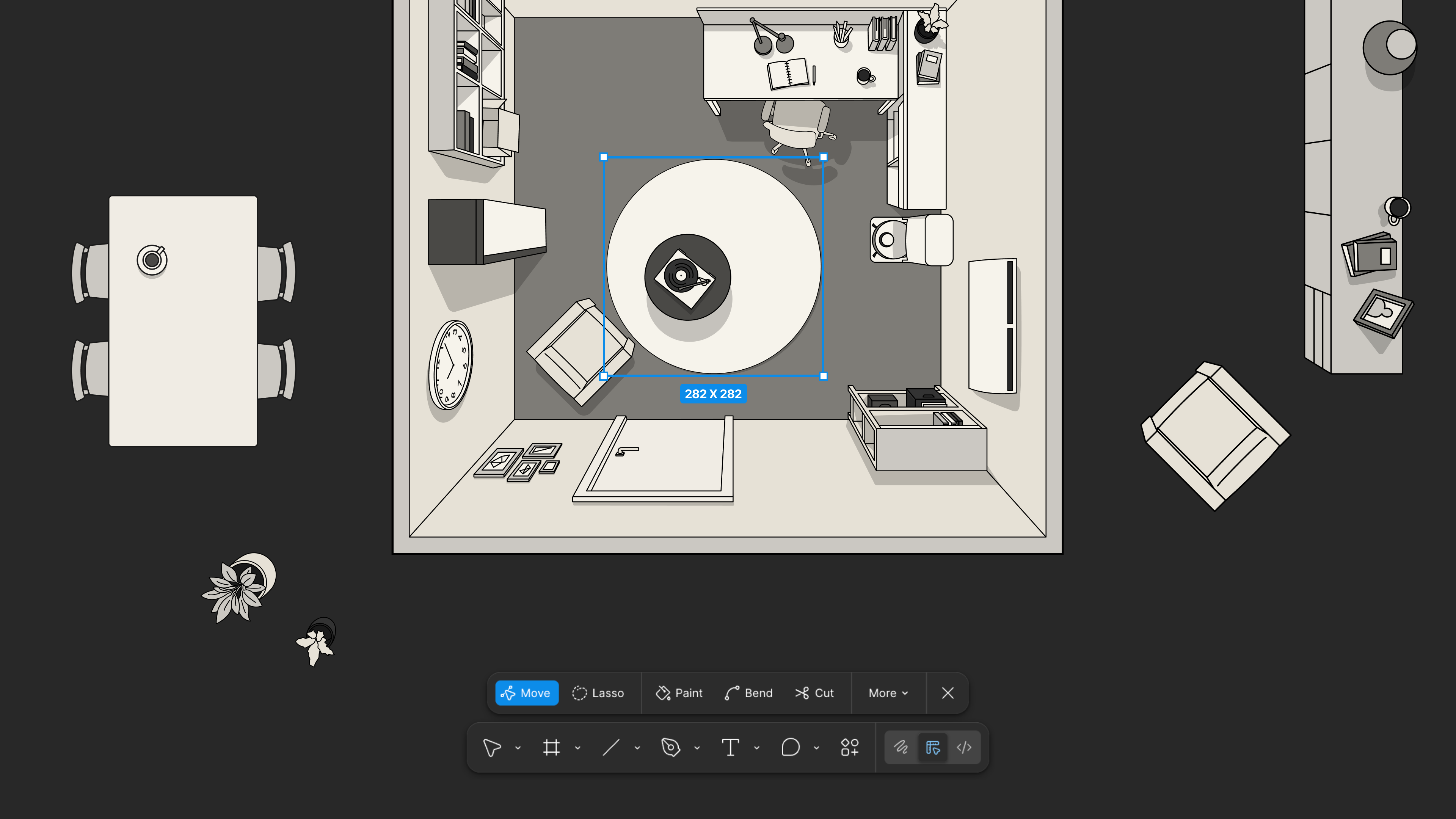This screenshot has height=819, width=1456.
Task: Switch to Design mode toggle
Action: point(933,748)
